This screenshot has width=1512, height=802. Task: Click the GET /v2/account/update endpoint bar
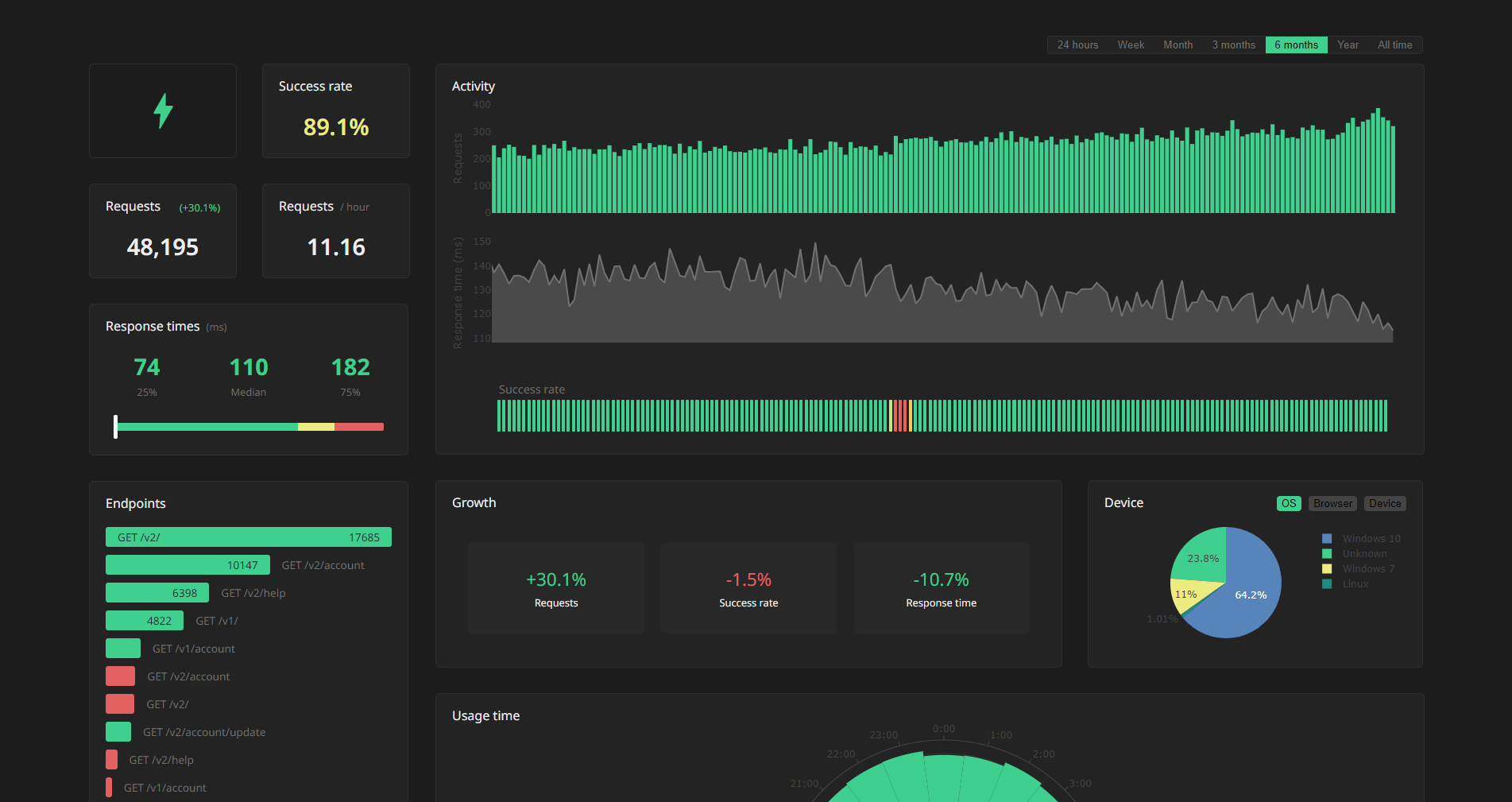(x=118, y=732)
